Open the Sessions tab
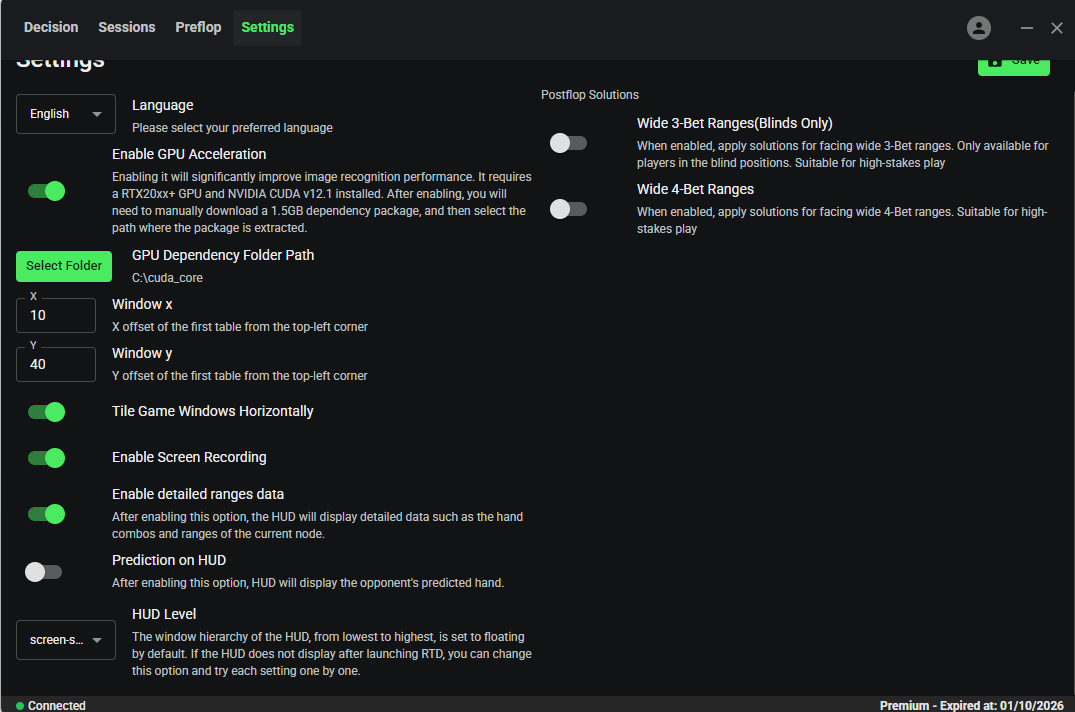The width and height of the screenshot is (1075, 712). click(126, 27)
